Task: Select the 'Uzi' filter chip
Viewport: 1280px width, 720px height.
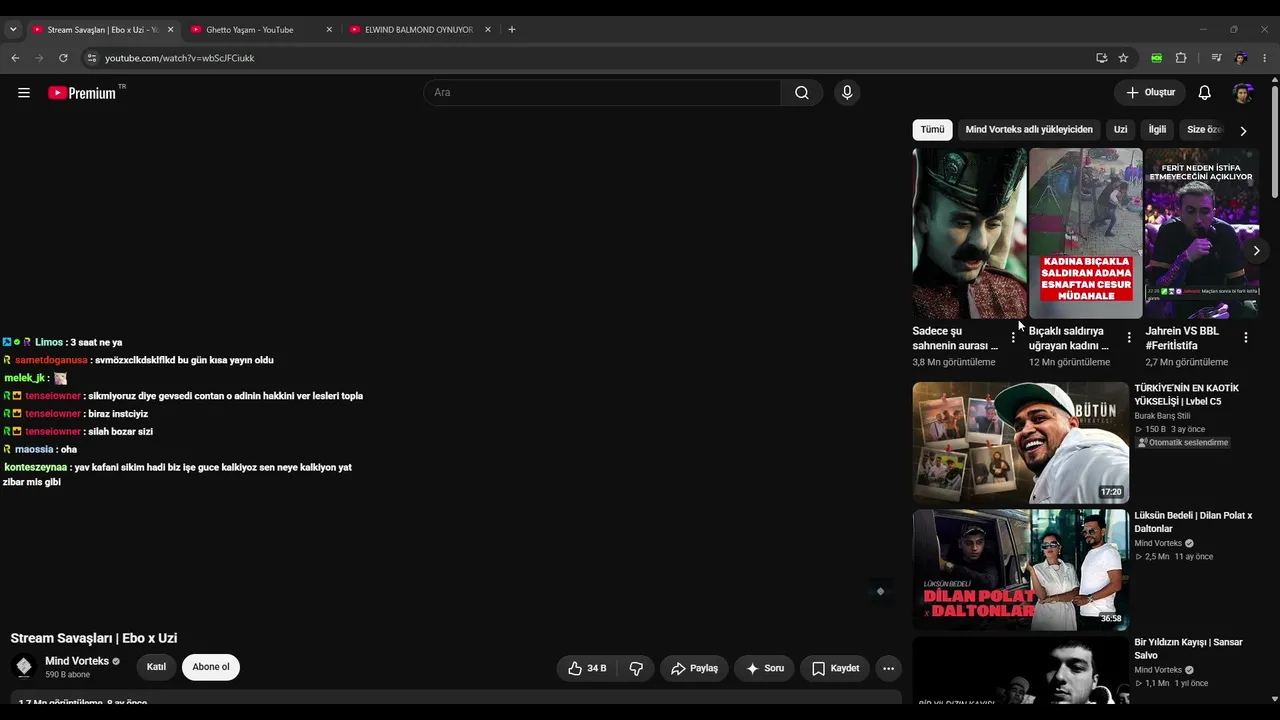Action: 1120,130
